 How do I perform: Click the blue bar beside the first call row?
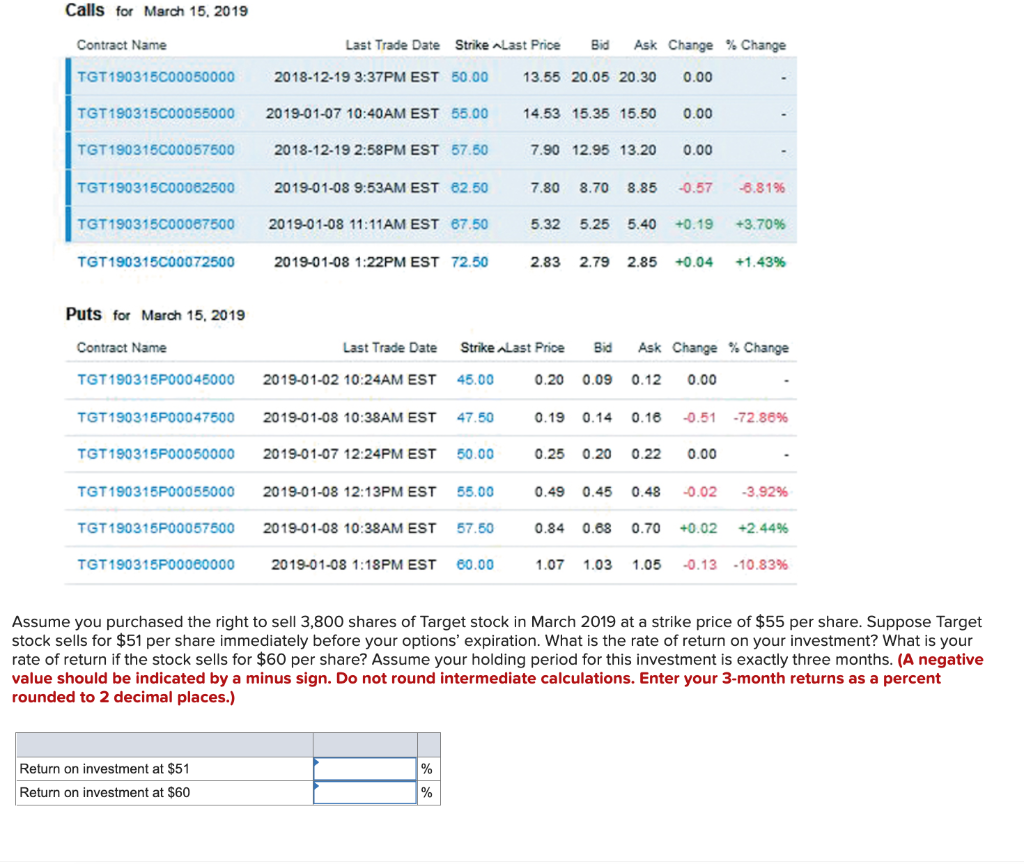(68, 76)
